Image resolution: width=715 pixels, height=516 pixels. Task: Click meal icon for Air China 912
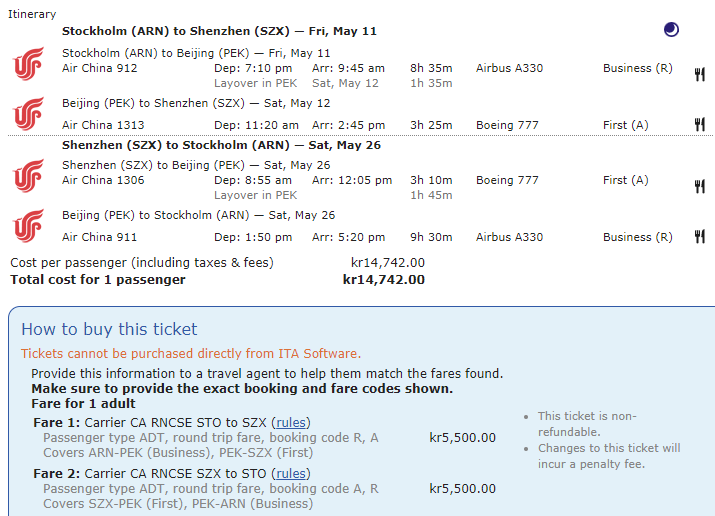coord(700,73)
